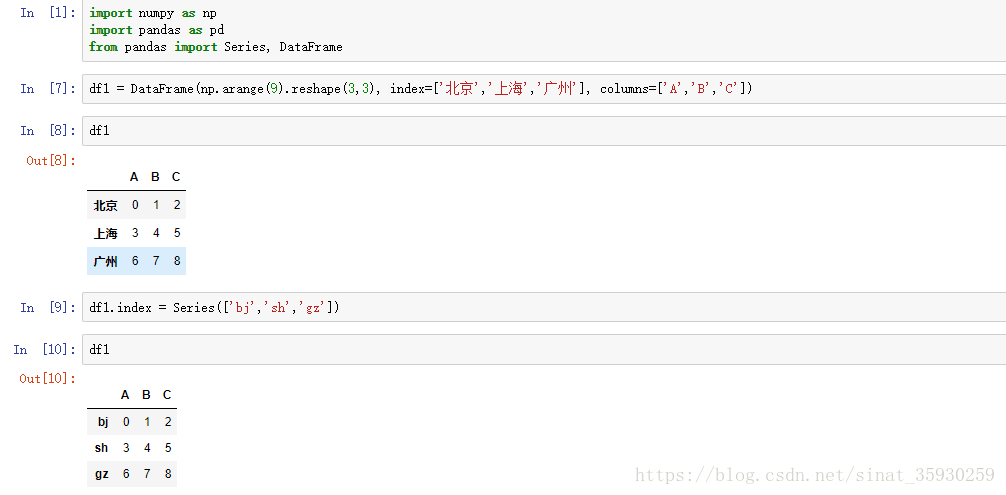Click into the In [8] df1 code cell
The width and height of the screenshot is (1006, 495).
[540, 131]
